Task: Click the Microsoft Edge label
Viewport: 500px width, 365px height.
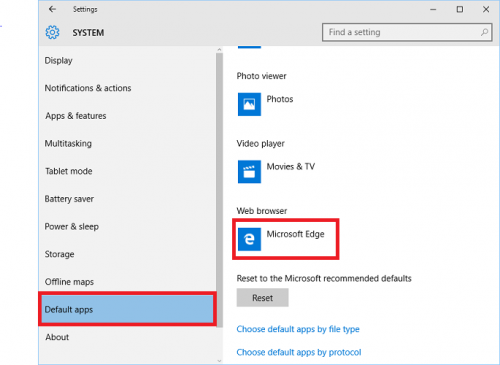Action: tap(295, 234)
